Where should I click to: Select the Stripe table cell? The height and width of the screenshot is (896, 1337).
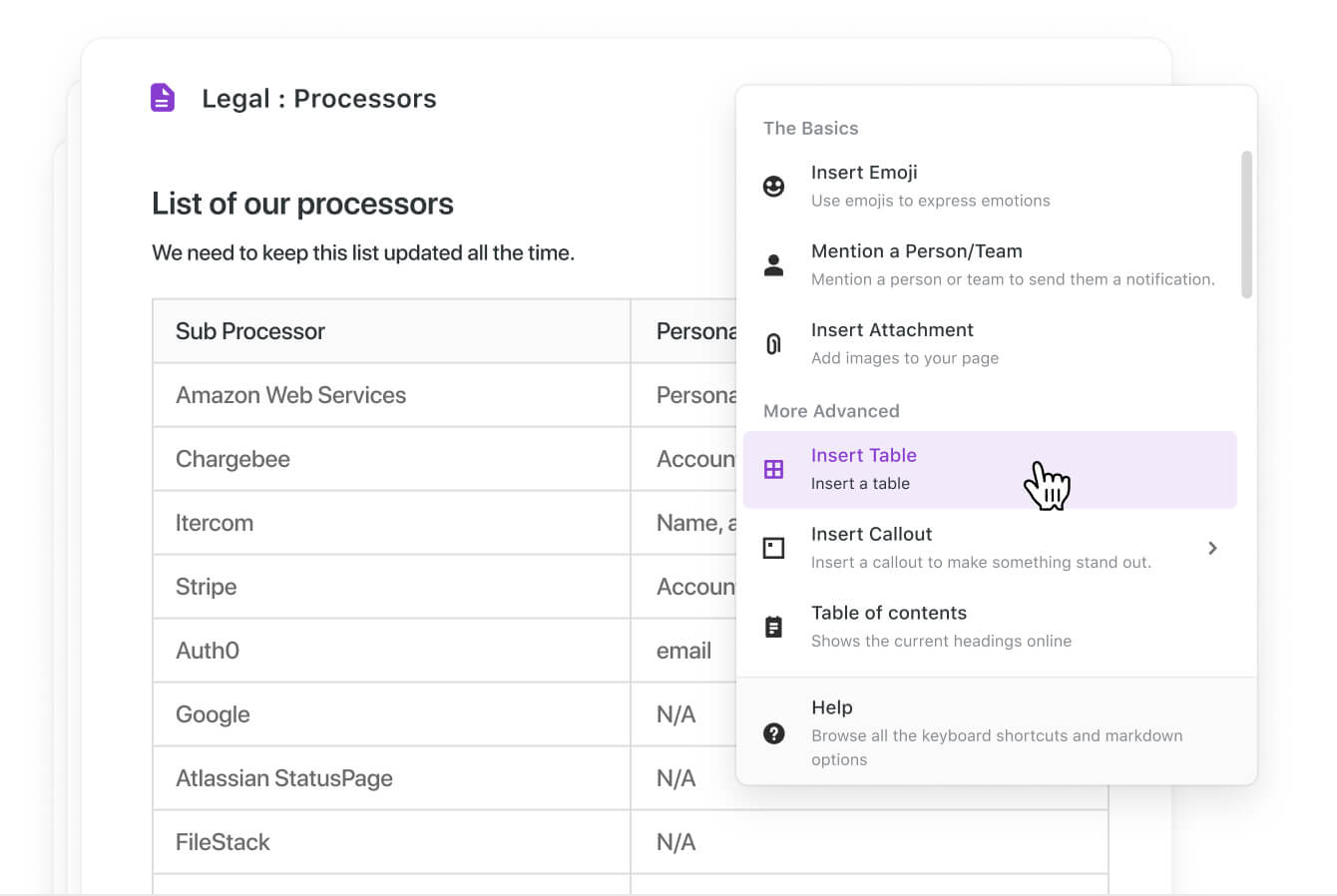point(391,587)
